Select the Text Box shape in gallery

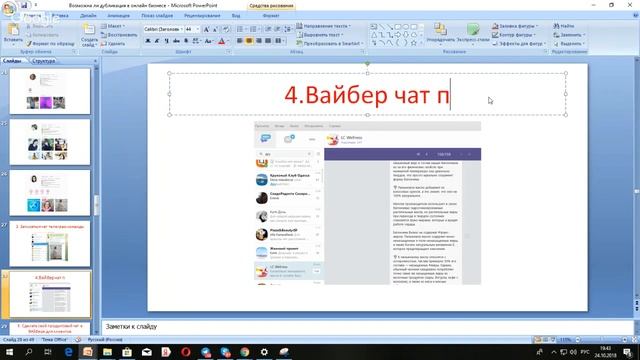coord(373,27)
